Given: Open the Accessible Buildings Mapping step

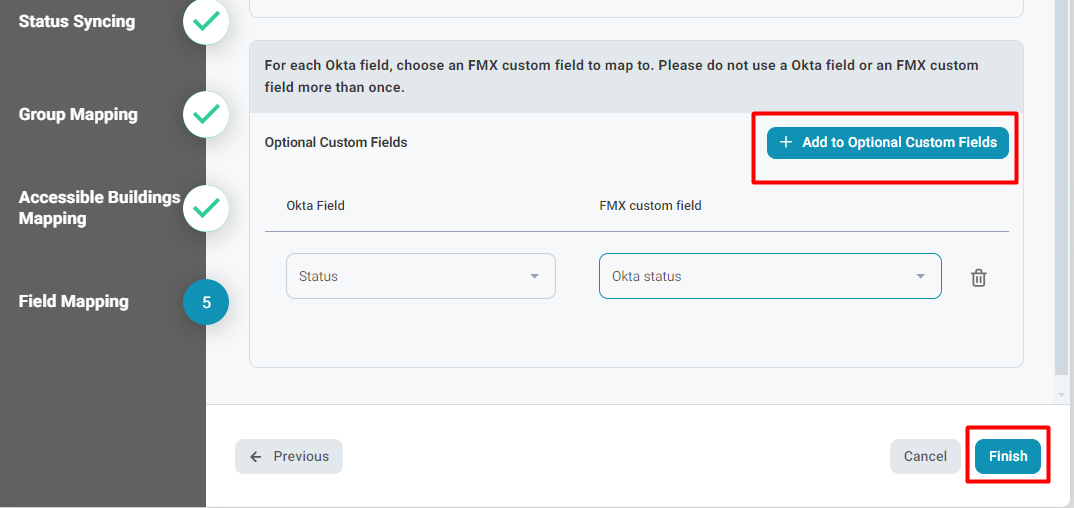Looking at the screenshot, I should click(99, 208).
